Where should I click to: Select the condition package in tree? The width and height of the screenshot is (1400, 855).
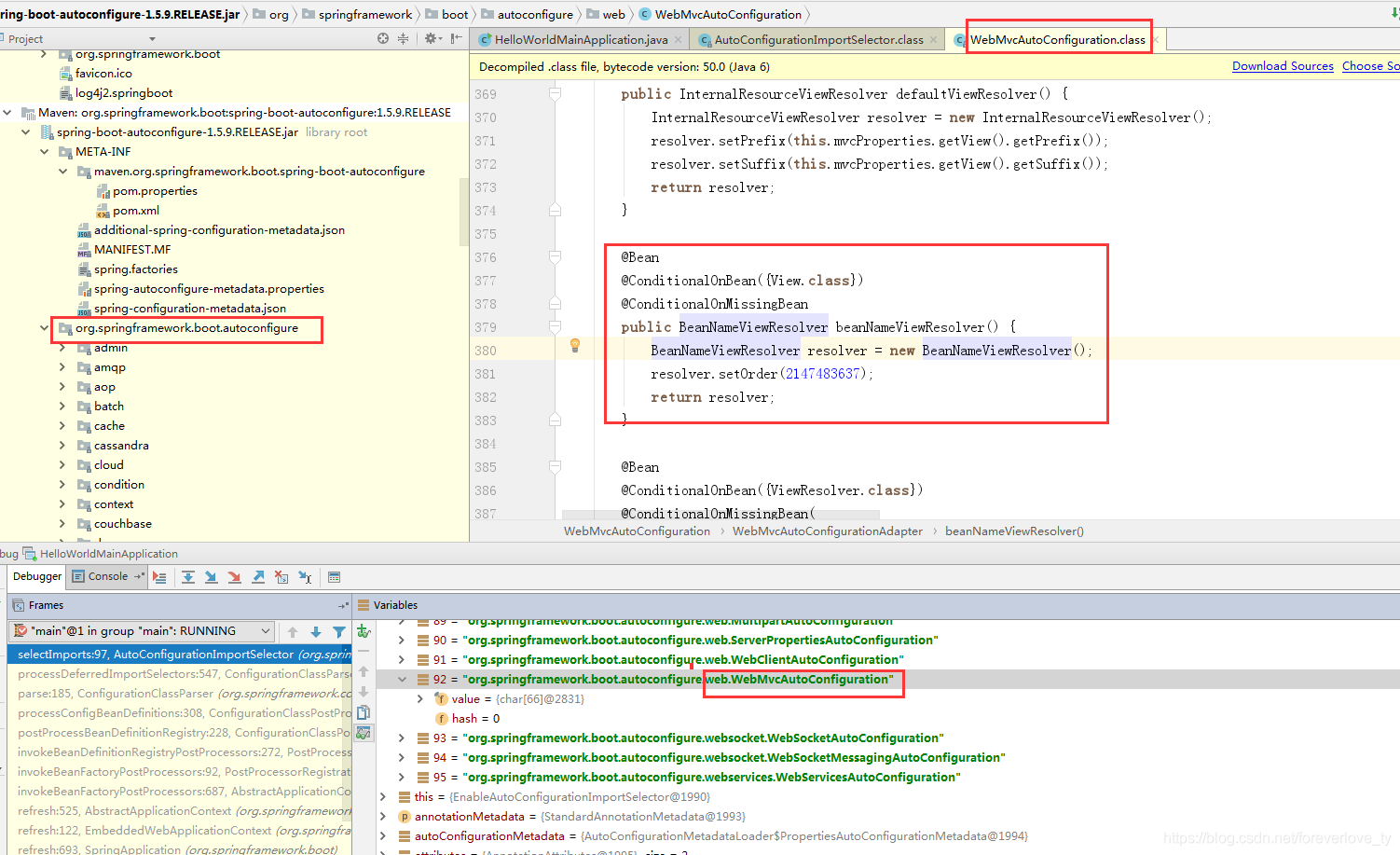pyautogui.click(x=119, y=485)
